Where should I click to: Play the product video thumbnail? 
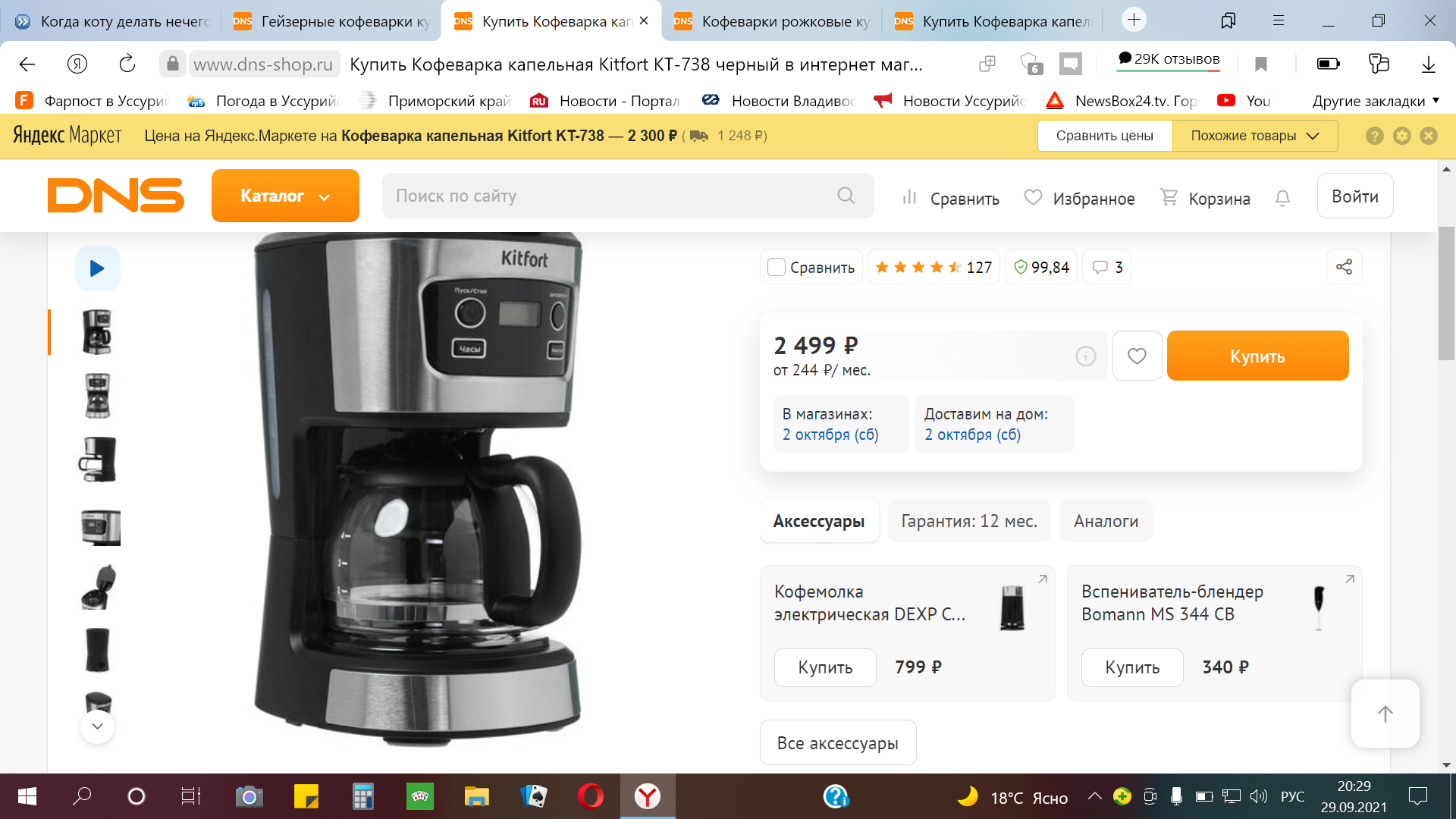(x=97, y=268)
